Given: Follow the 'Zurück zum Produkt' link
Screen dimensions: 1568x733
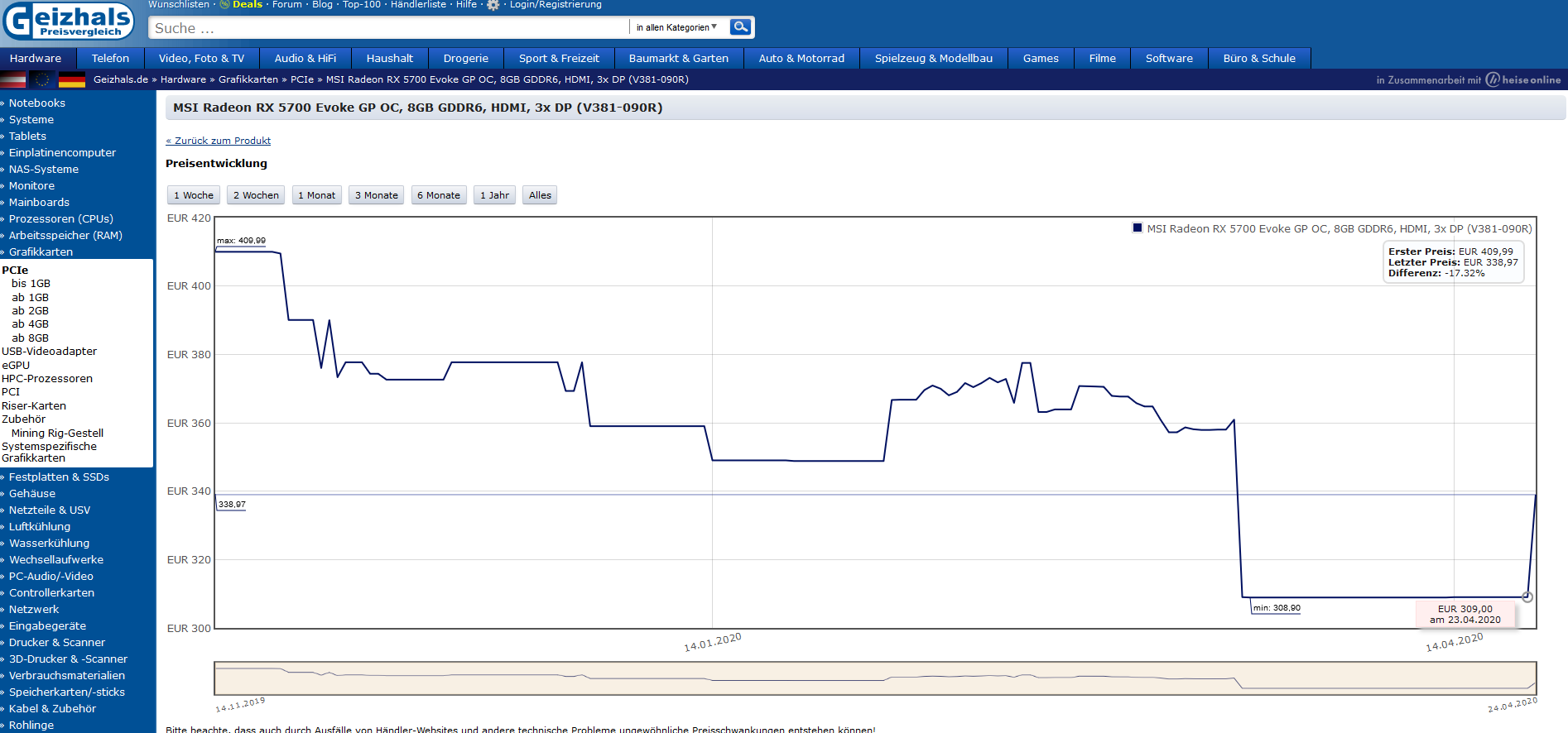Looking at the screenshot, I should click(x=219, y=141).
